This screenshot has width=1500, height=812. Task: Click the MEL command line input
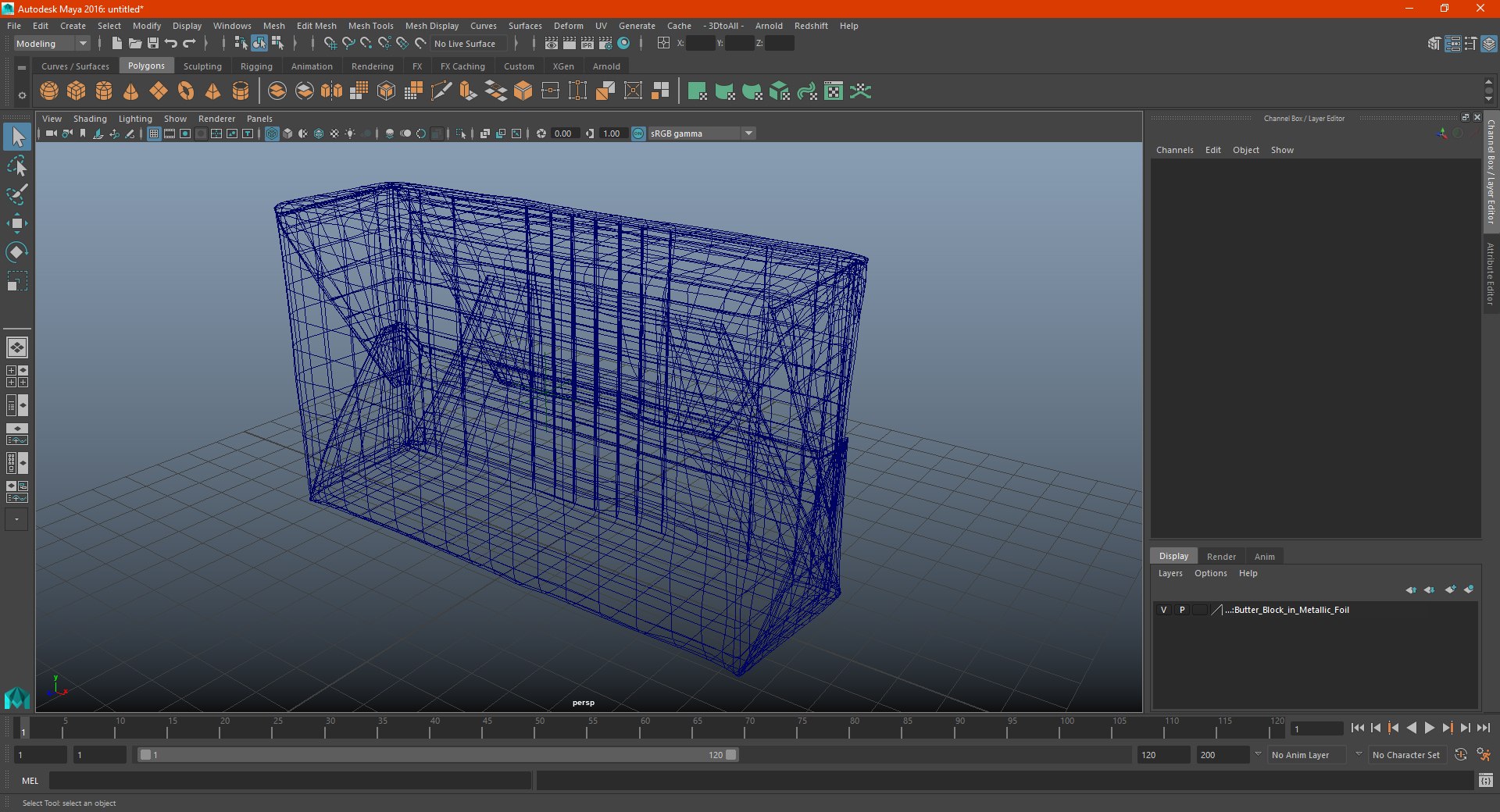coord(291,780)
